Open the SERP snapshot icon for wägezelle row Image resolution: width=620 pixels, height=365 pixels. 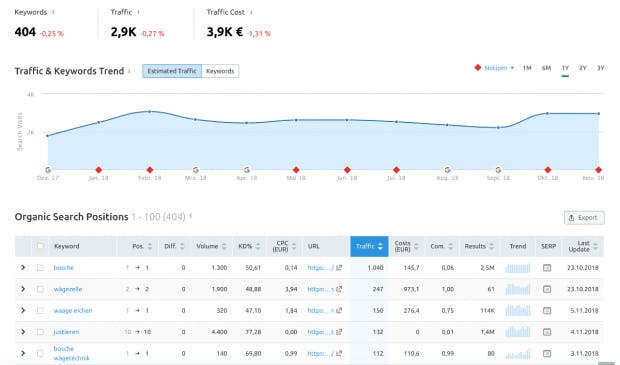pos(547,289)
